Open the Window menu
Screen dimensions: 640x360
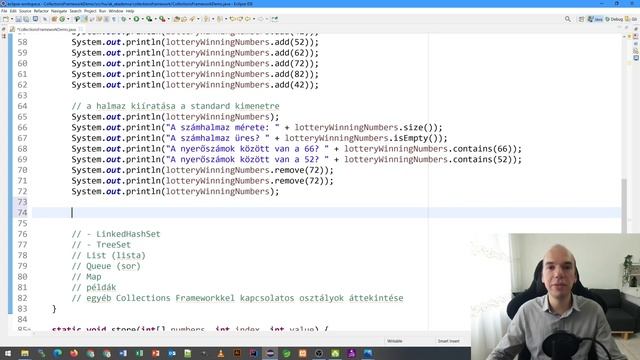click(x=116, y=11)
